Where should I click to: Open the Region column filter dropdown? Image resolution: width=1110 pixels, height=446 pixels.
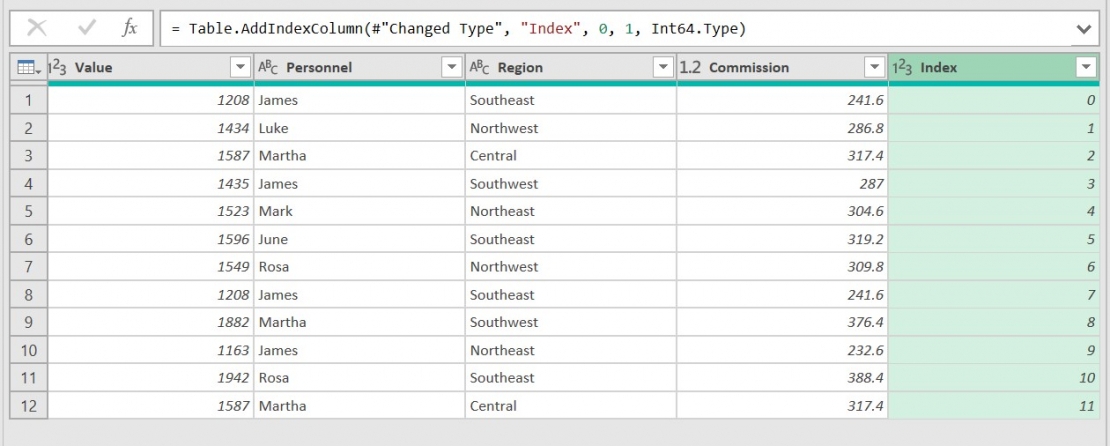(x=662, y=67)
